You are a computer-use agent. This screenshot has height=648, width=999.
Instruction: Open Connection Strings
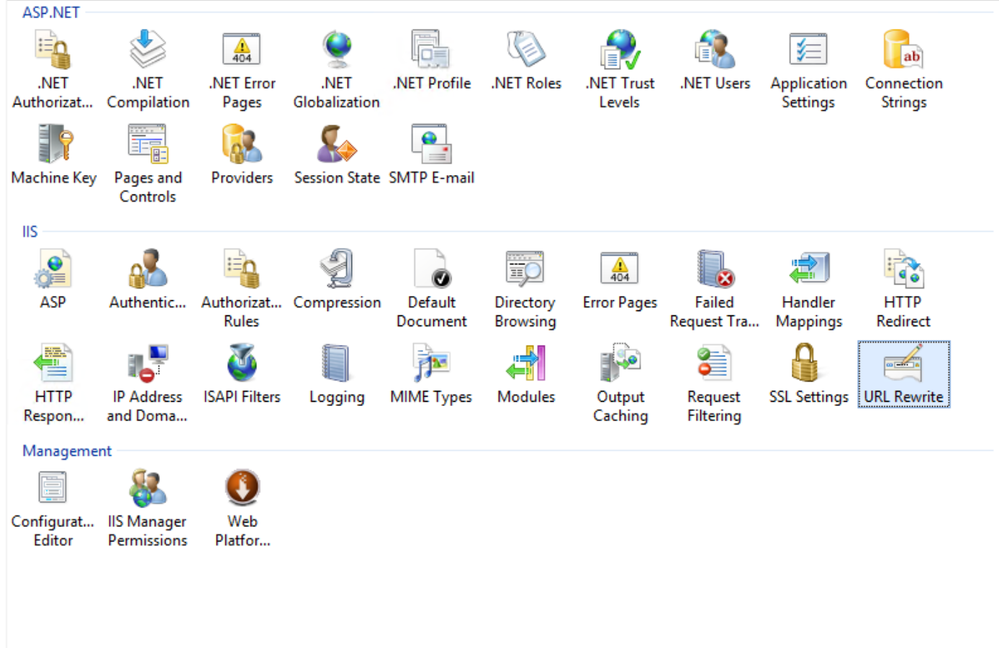[903, 71]
